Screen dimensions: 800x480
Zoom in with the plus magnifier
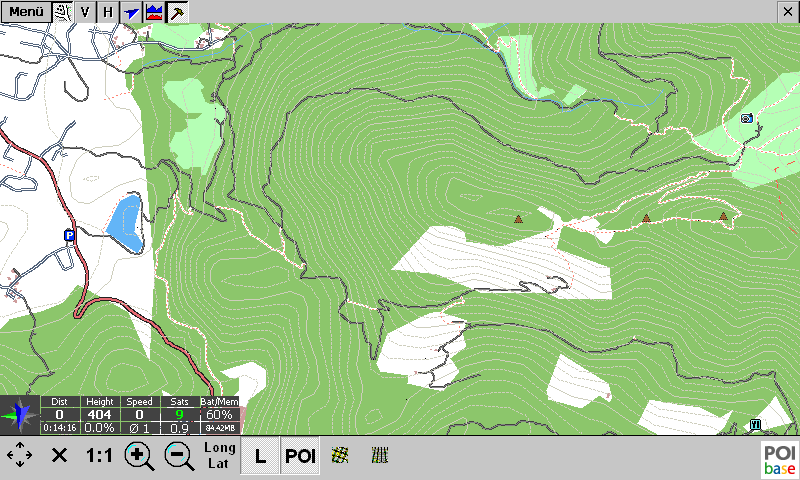pos(139,456)
